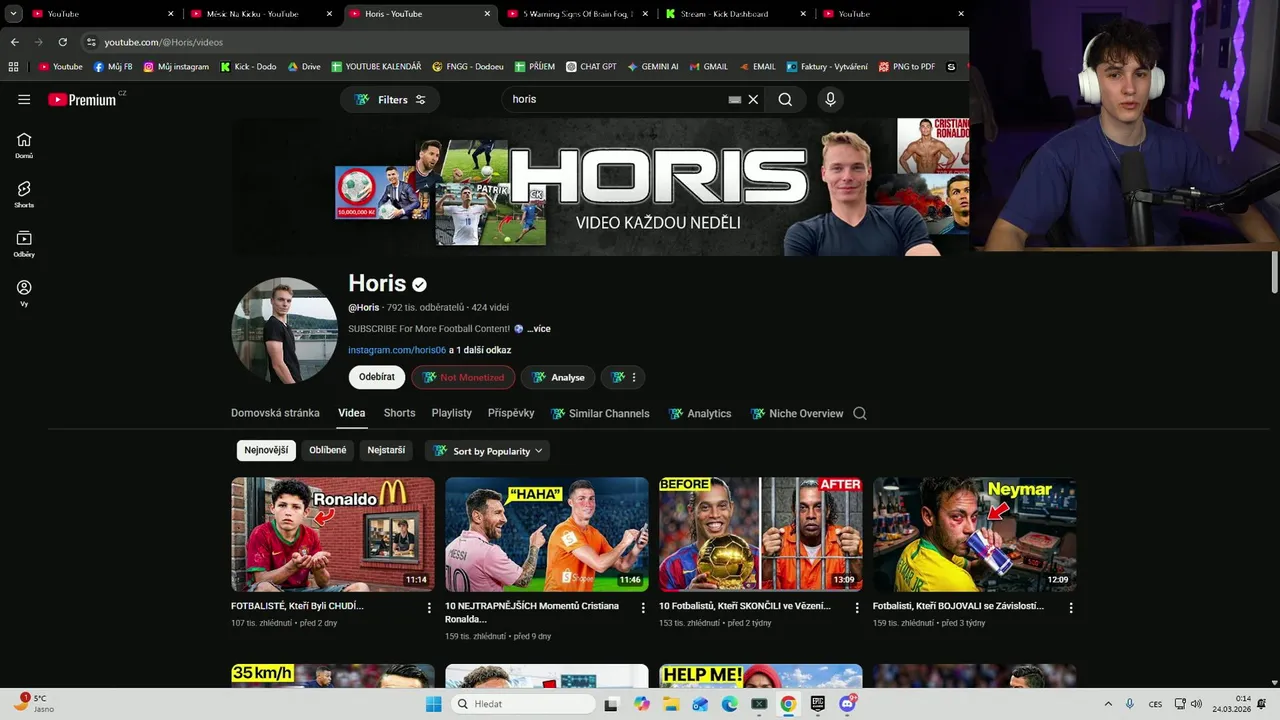This screenshot has height=720, width=1280.
Task: Start voice search with microphone
Action: click(830, 99)
